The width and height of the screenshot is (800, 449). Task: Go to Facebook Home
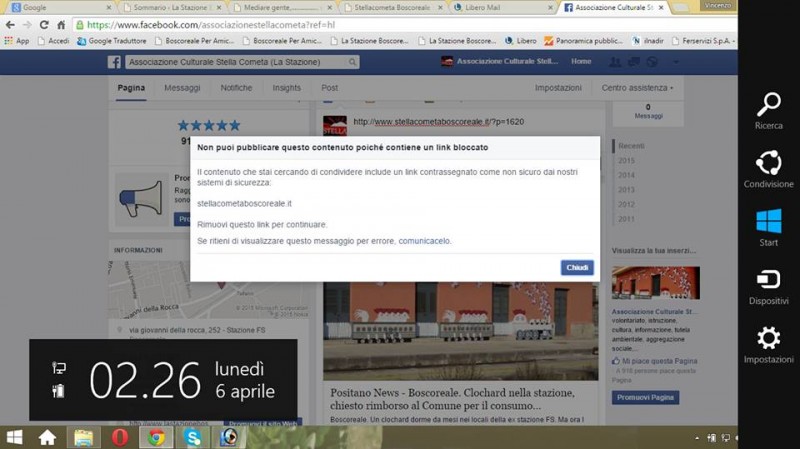tap(581, 61)
